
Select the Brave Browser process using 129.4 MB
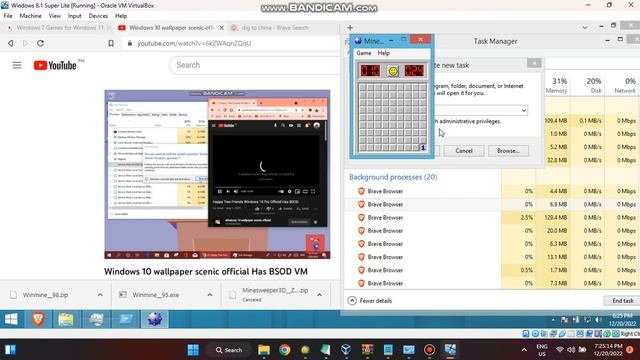(x=492, y=218)
